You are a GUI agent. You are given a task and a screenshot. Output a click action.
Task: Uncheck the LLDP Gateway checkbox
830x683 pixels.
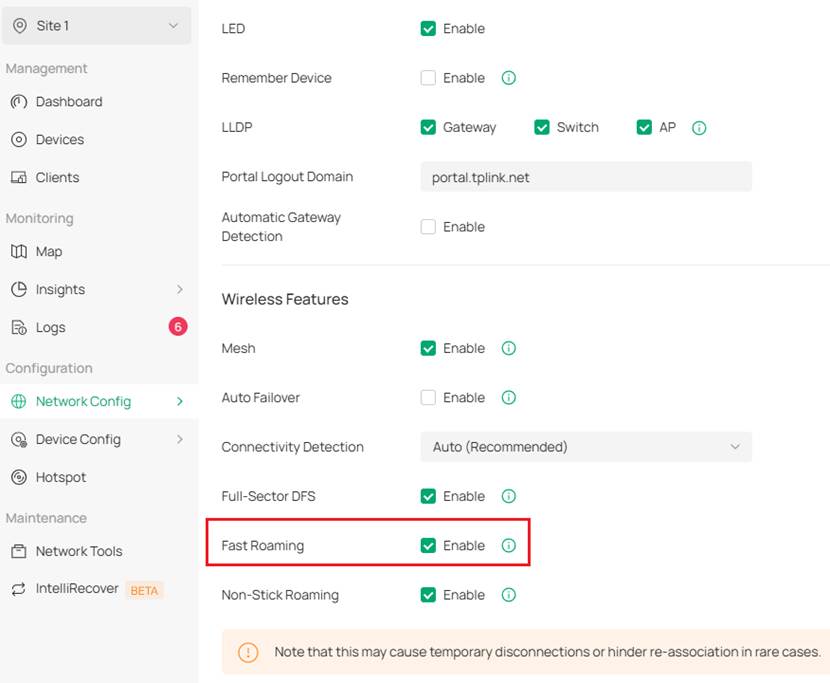pyautogui.click(x=428, y=127)
